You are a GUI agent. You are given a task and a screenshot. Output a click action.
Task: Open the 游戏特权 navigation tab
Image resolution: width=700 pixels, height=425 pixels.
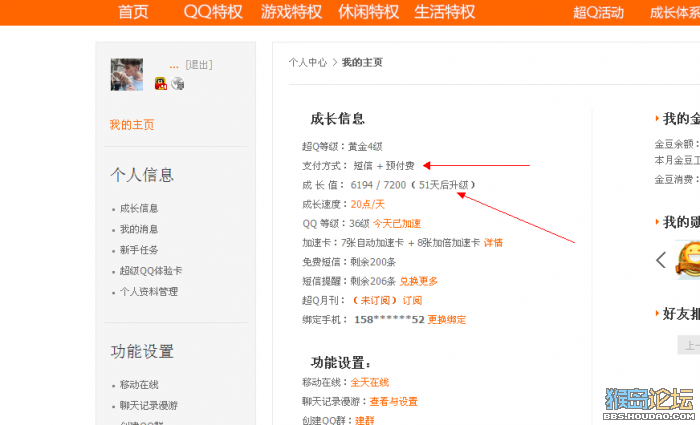(291, 12)
